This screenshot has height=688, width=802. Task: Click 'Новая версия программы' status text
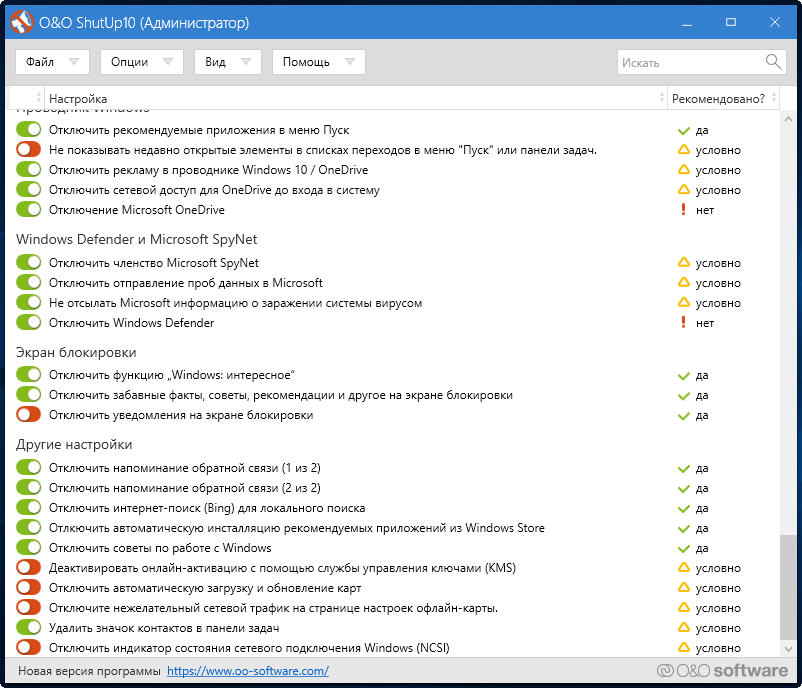coord(89,671)
